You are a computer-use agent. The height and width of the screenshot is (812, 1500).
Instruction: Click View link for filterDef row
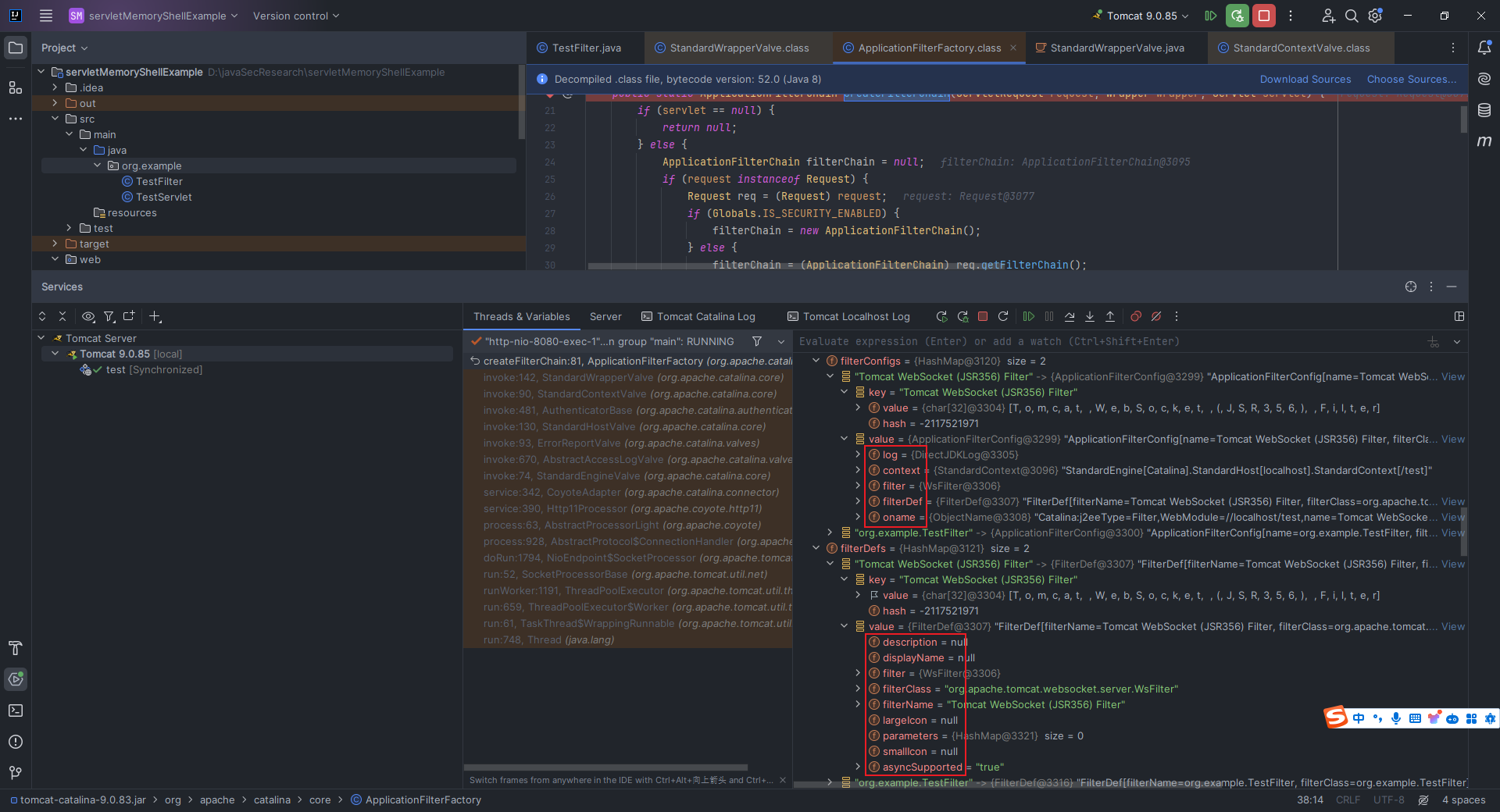(x=1453, y=501)
